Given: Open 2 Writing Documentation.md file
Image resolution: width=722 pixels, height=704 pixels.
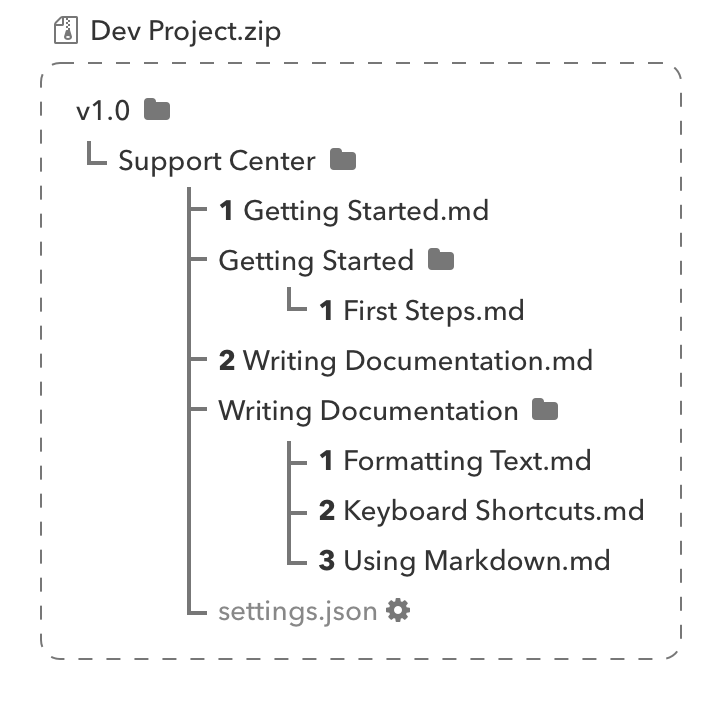Looking at the screenshot, I should click(x=405, y=361).
